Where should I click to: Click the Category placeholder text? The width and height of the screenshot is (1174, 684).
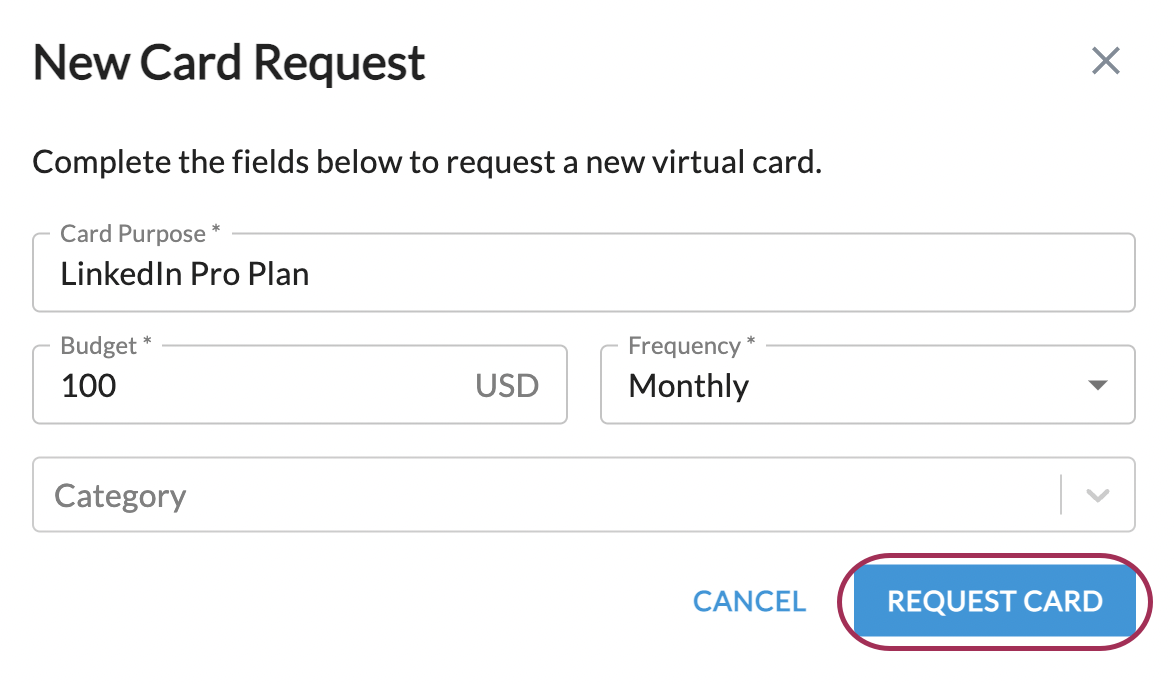click(120, 496)
